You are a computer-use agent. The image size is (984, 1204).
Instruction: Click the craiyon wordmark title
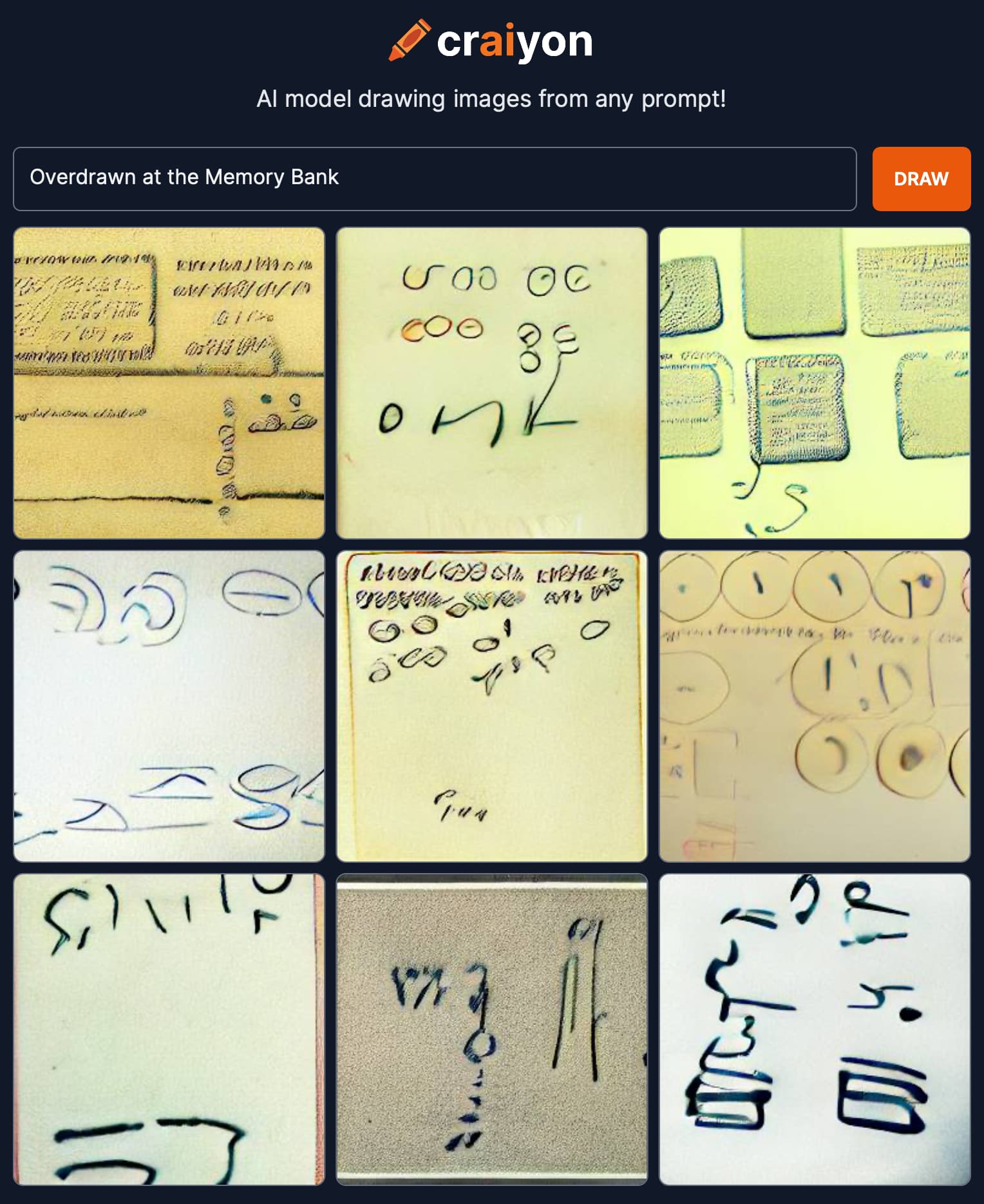coord(515,42)
